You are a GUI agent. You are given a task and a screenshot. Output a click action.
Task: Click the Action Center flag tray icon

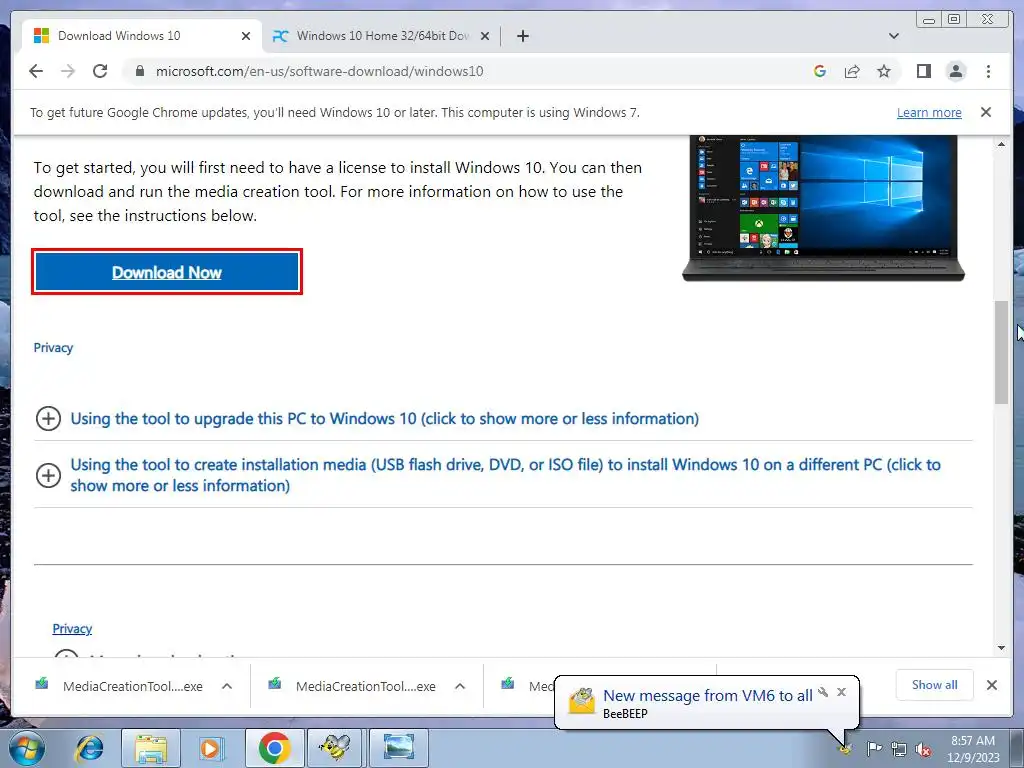click(874, 748)
